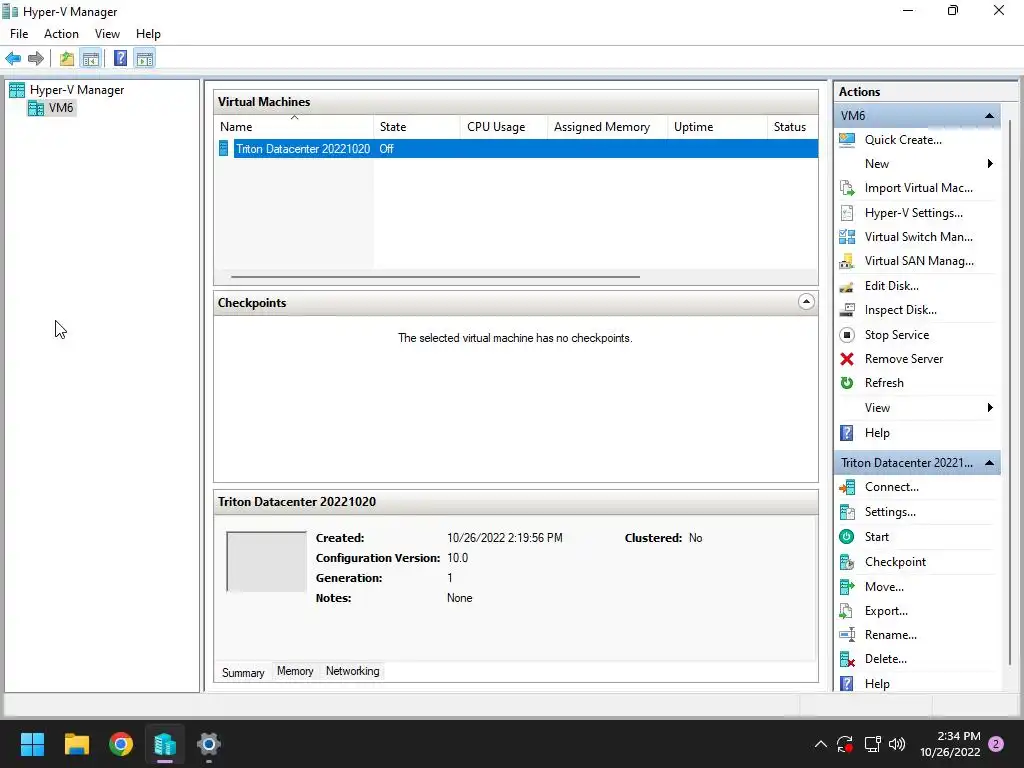
Task: Select Triton Datacenter 20221020 VM row
Action: pos(517,149)
